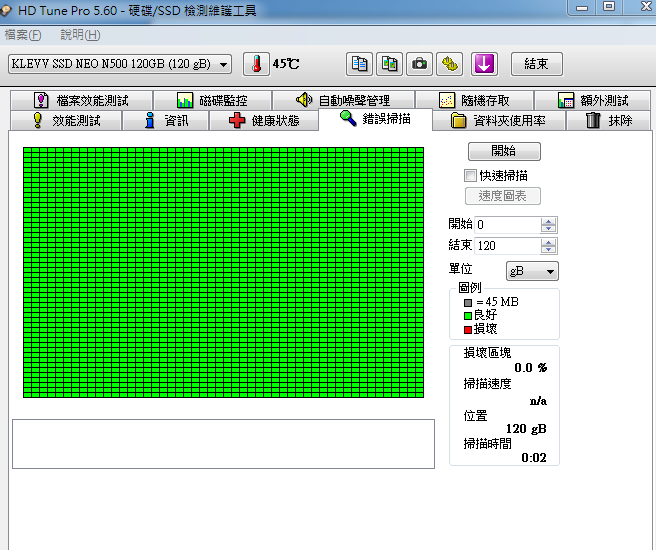Switch to the 額外測試 tab
This screenshot has width=656, height=550.
(593, 100)
